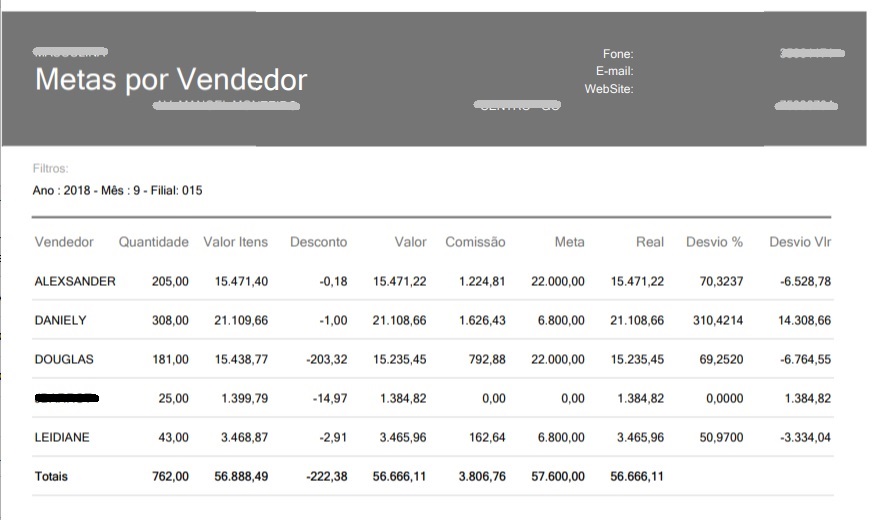Click the Real column header
The image size is (873, 520).
tap(649, 242)
